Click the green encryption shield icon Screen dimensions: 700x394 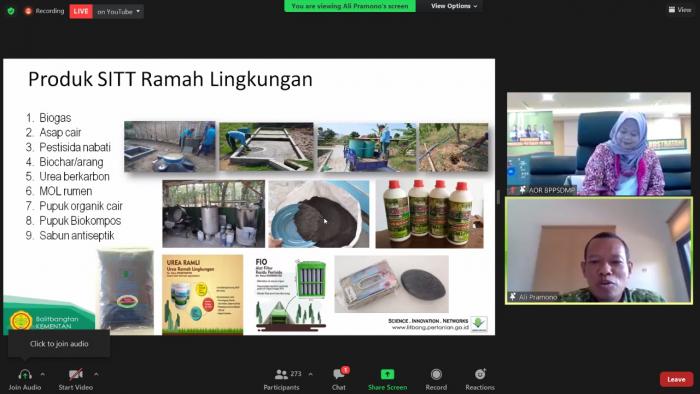coord(11,11)
